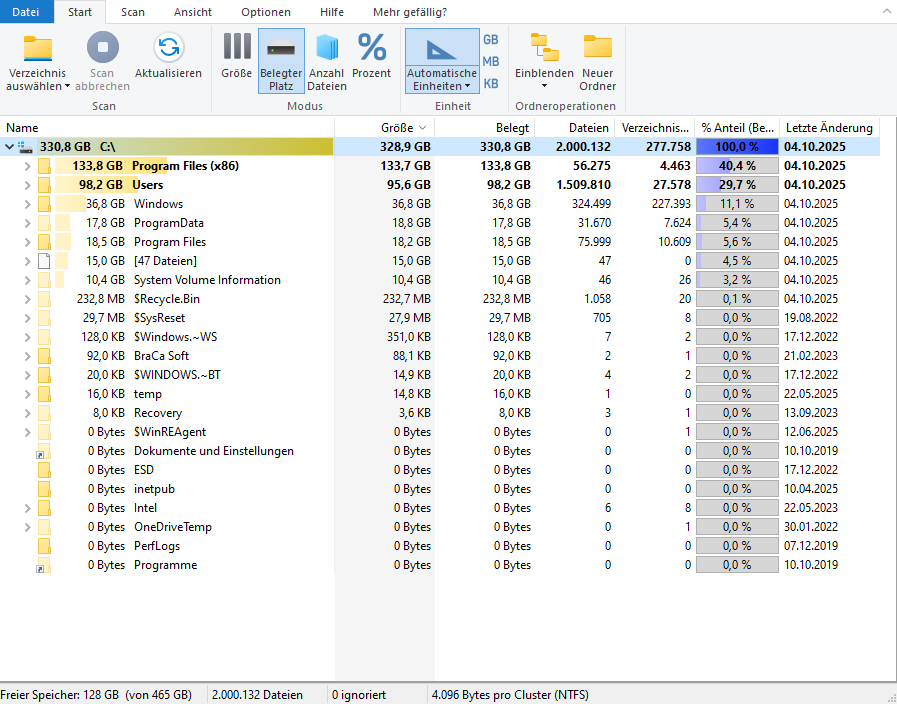The width and height of the screenshot is (897, 704).
Task: Click the [47 Dateien] file icon
Action: click(x=44, y=261)
